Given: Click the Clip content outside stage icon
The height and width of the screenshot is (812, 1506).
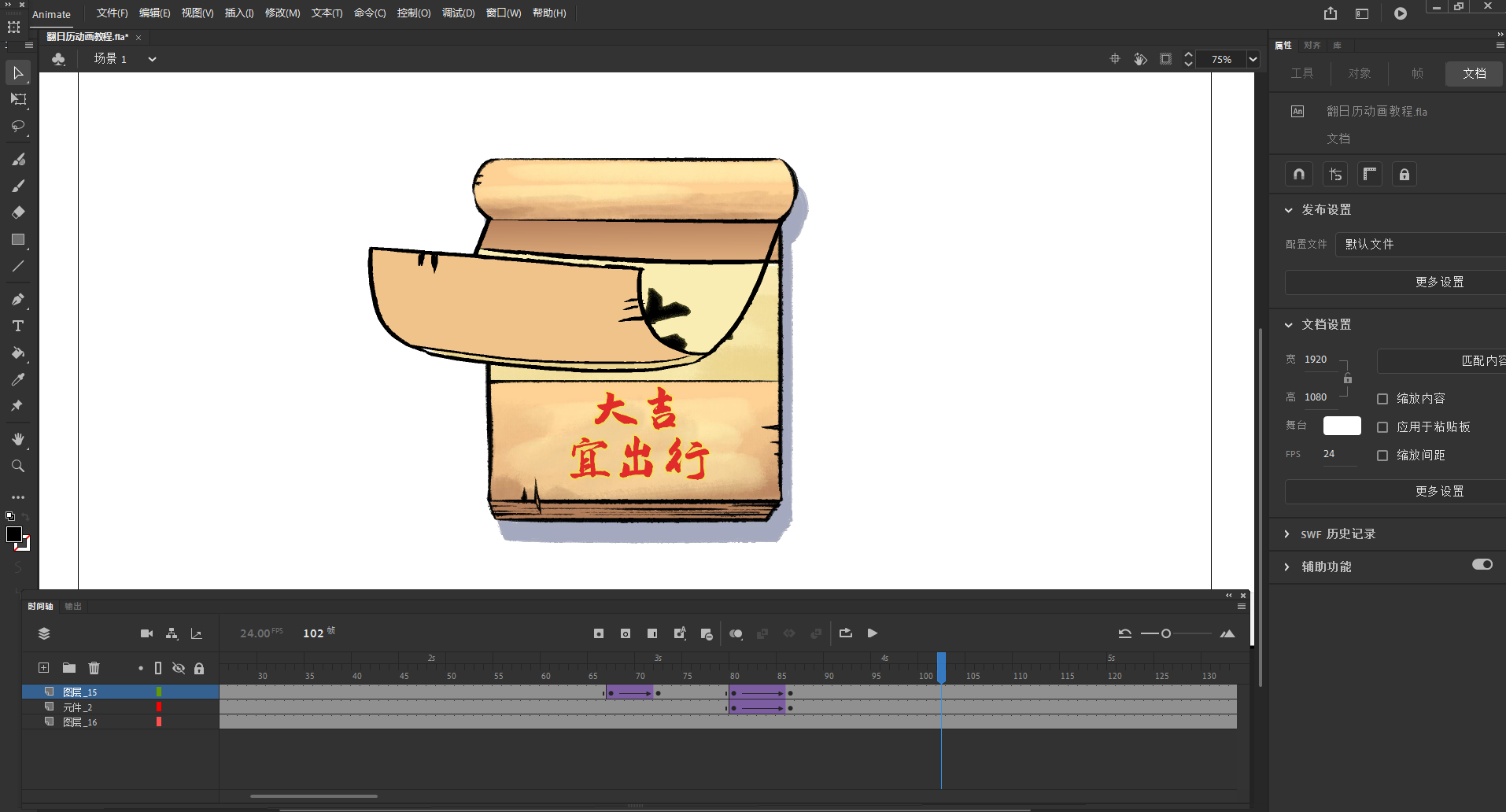Looking at the screenshot, I should pos(1165,59).
